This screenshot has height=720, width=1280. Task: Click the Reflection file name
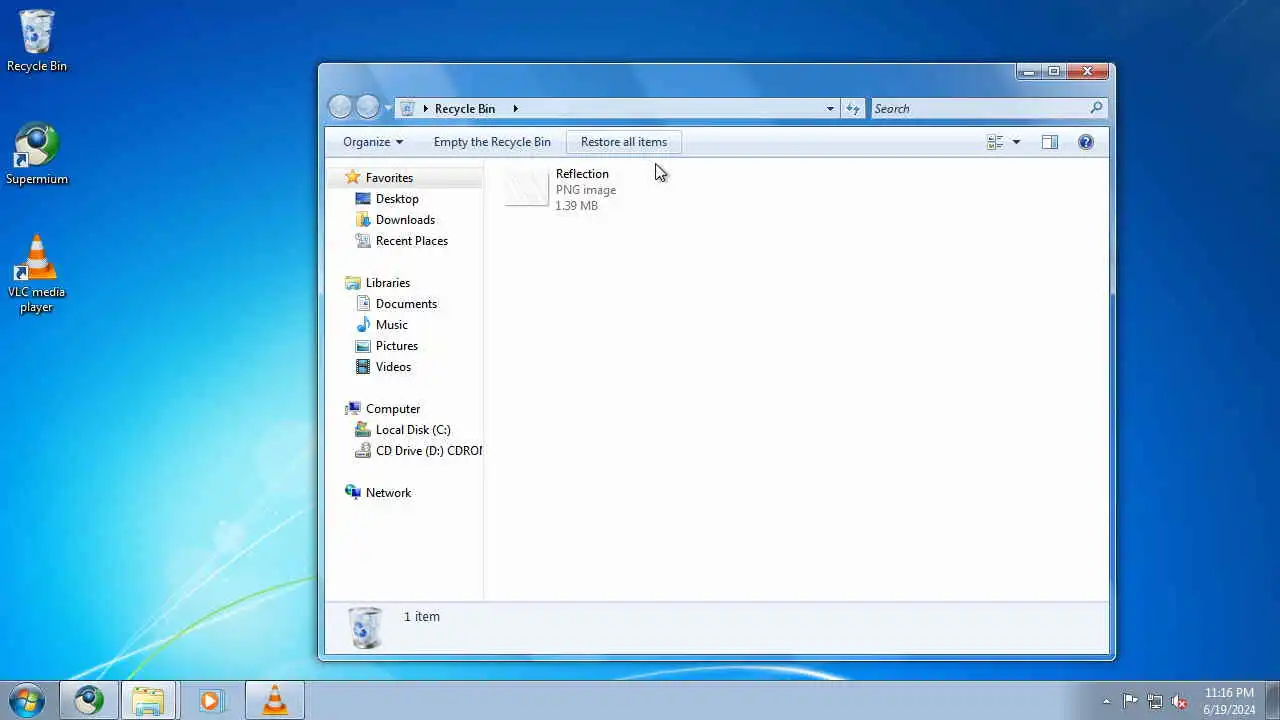point(582,174)
